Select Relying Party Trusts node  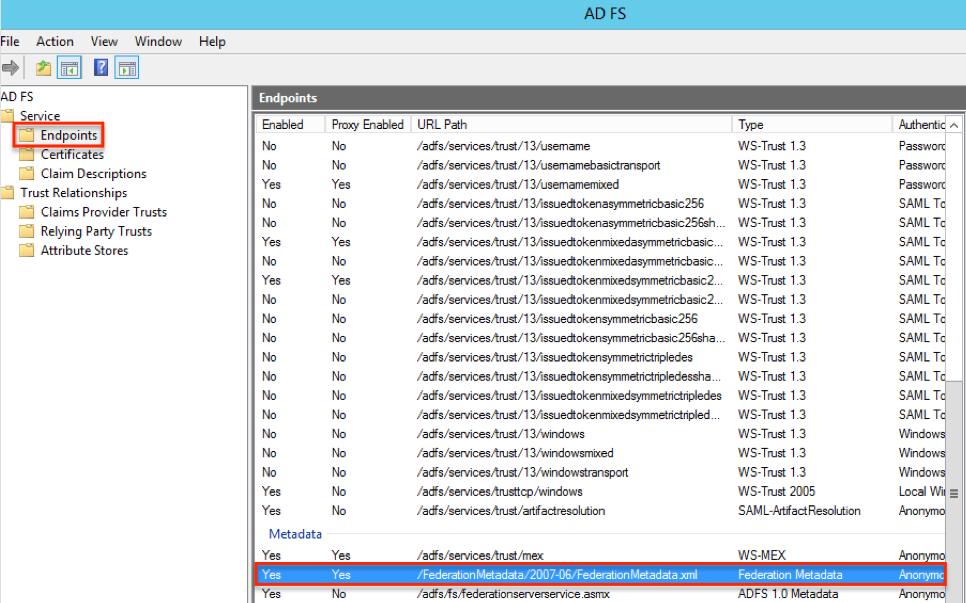(96, 232)
